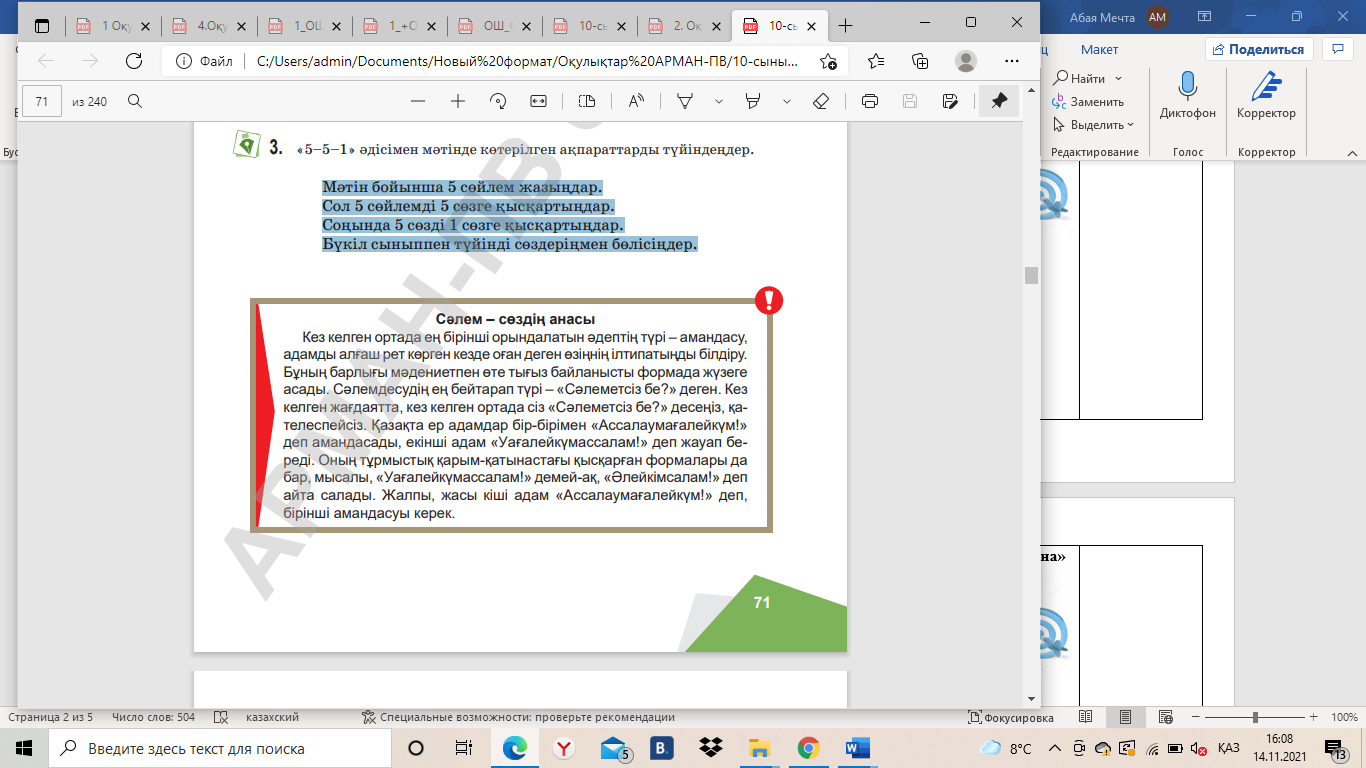Viewport: 1366px width, 768px height.
Task: Add this page to favorites with star-plus
Action: coord(828,61)
